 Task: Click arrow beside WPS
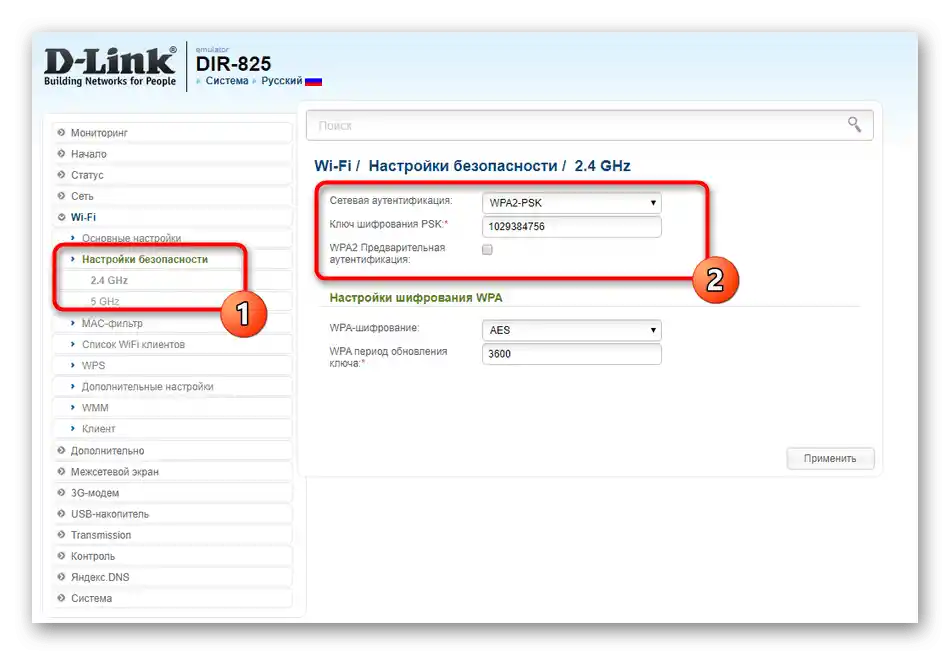[x=73, y=365]
